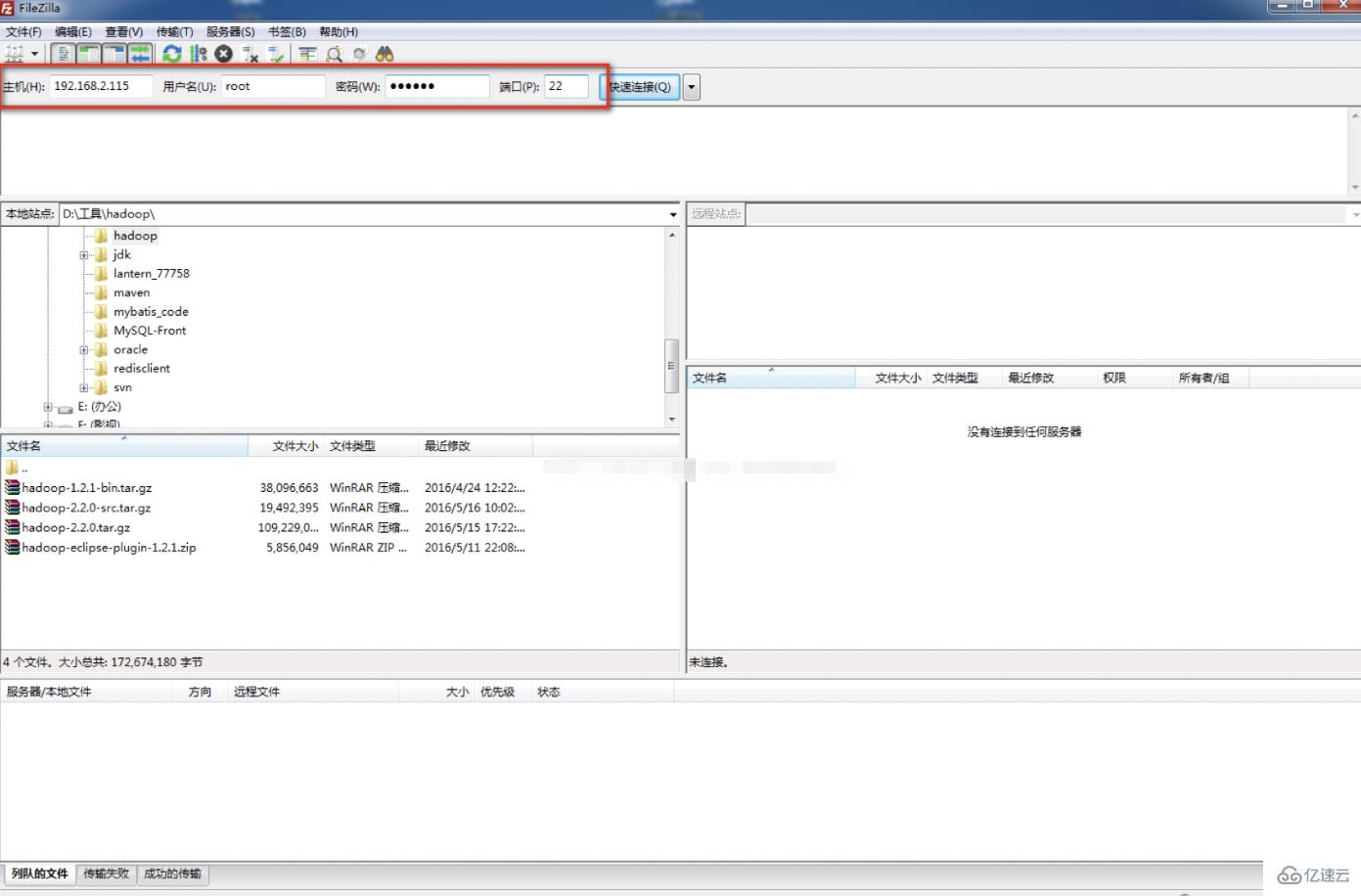This screenshot has width=1361, height=896.
Task: Sort local files by 最近修改 column
Action: coord(476,446)
